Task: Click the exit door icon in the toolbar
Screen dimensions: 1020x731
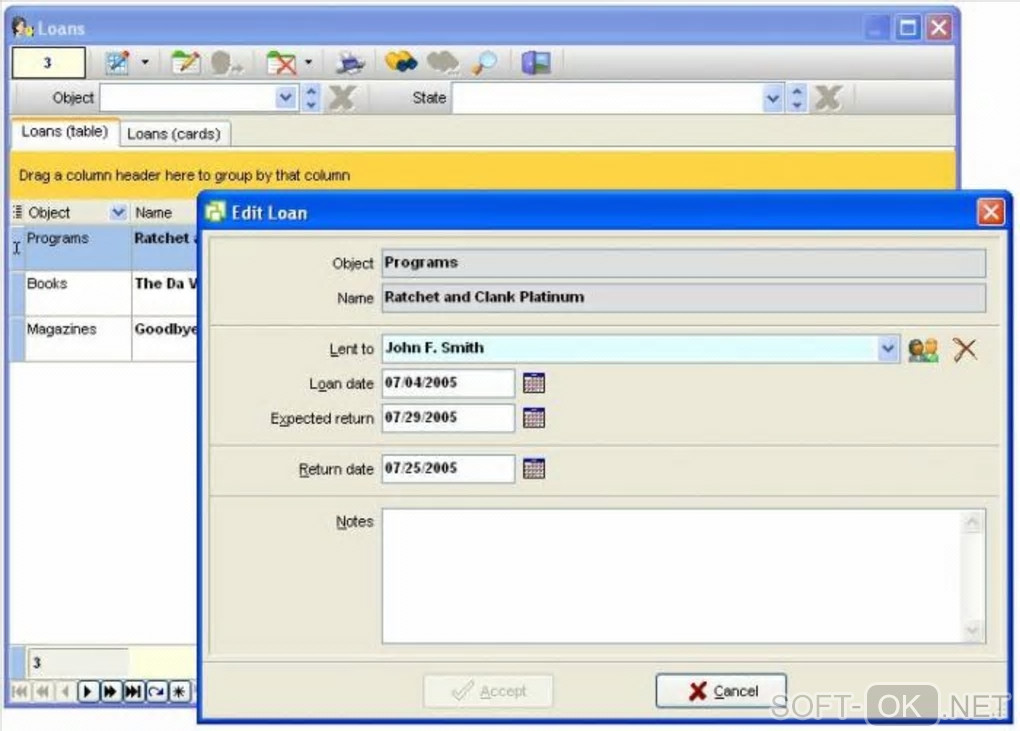Action: click(x=536, y=63)
